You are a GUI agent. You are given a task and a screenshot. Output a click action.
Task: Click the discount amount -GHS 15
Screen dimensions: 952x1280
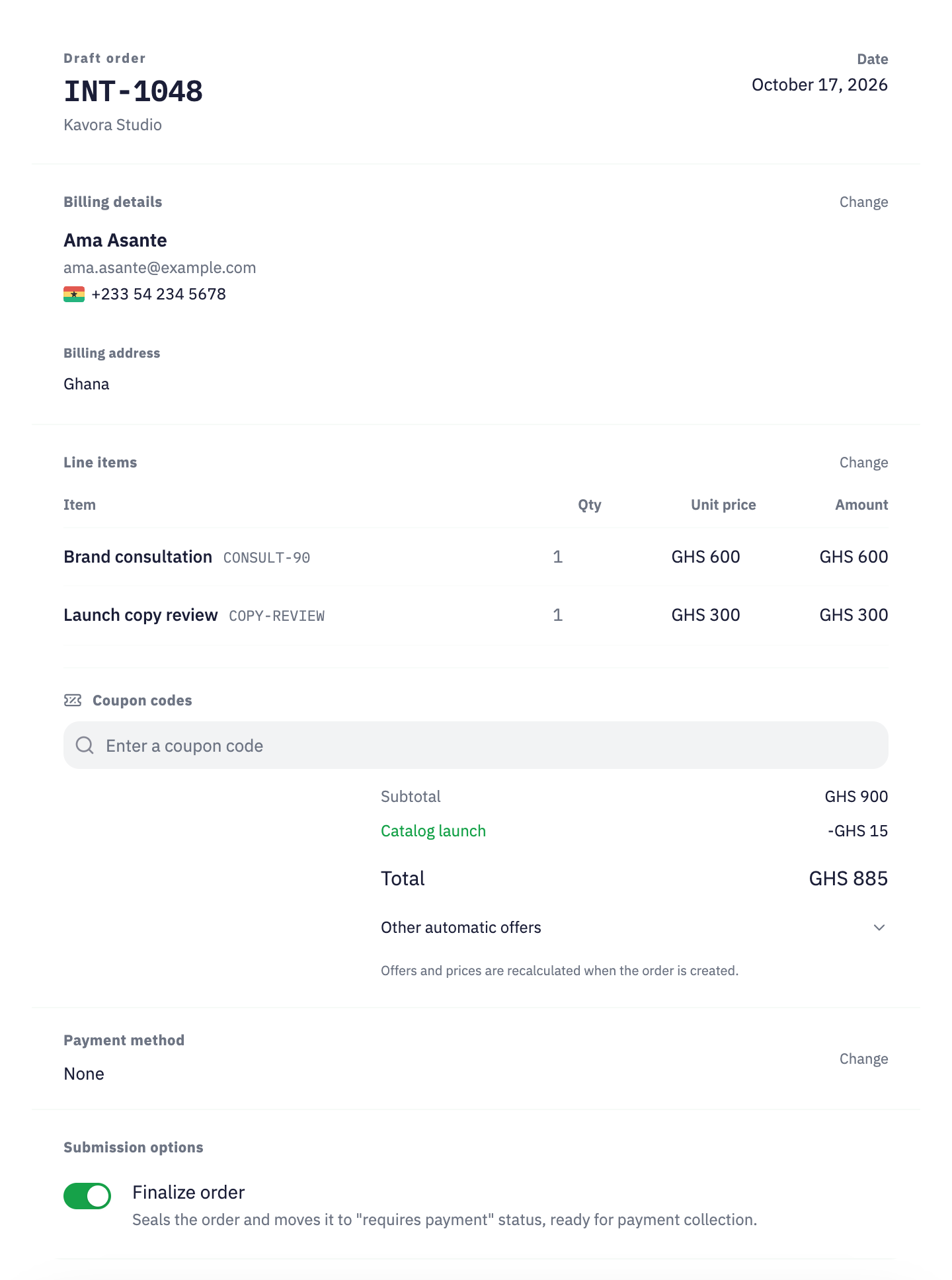857,831
